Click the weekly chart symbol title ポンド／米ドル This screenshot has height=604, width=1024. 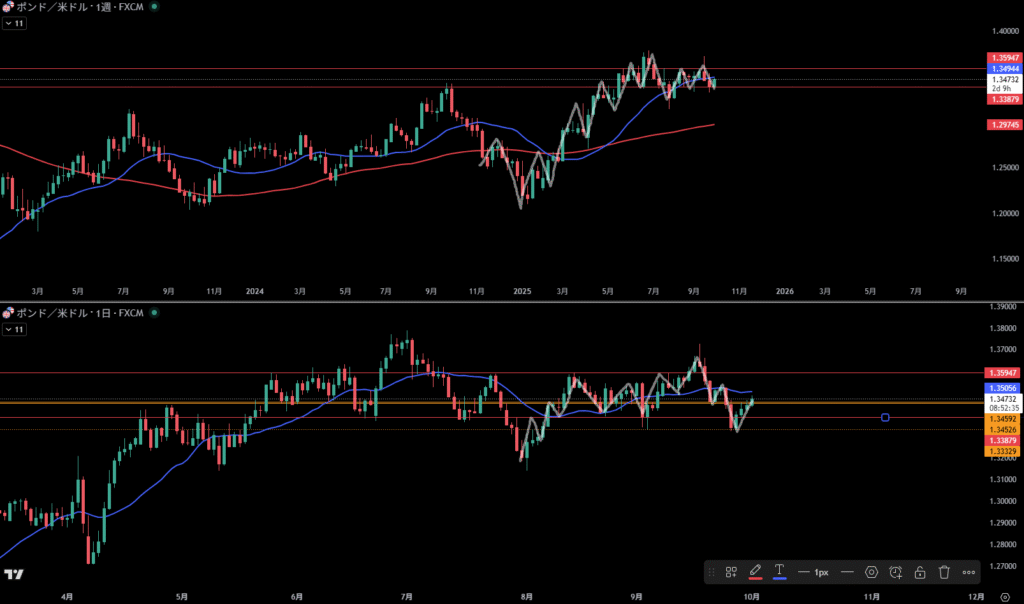tap(48, 7)
